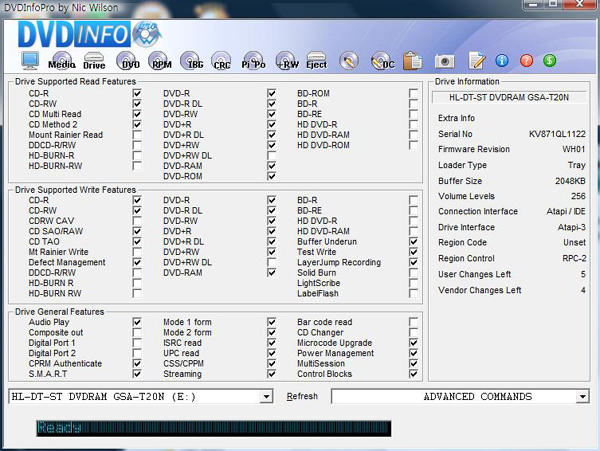Viewport: 600px width, 451px height.
Task: Click the Refresh button
Action: pos(302,396)
